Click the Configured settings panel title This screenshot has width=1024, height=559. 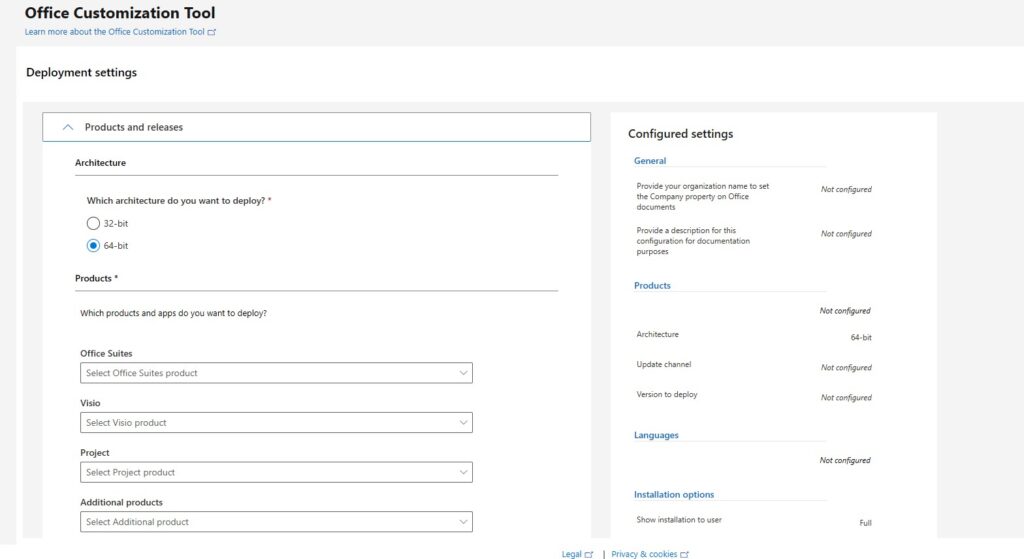(680, 134)
